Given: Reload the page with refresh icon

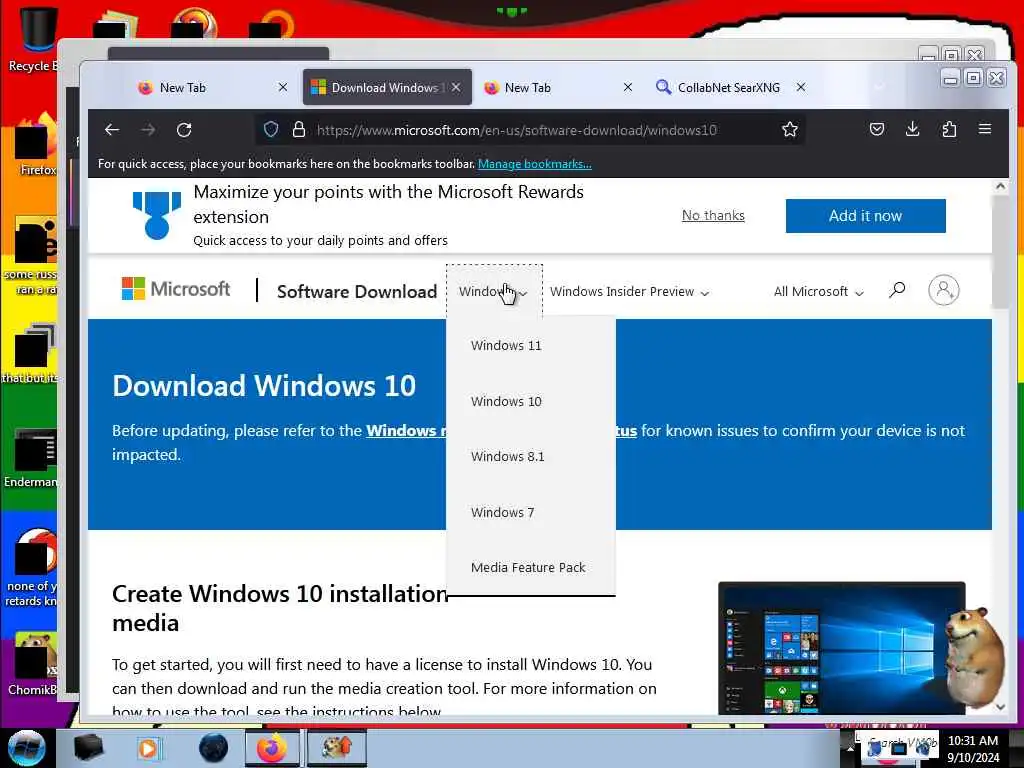Looking at the screenshot, I should pos(184,130).
